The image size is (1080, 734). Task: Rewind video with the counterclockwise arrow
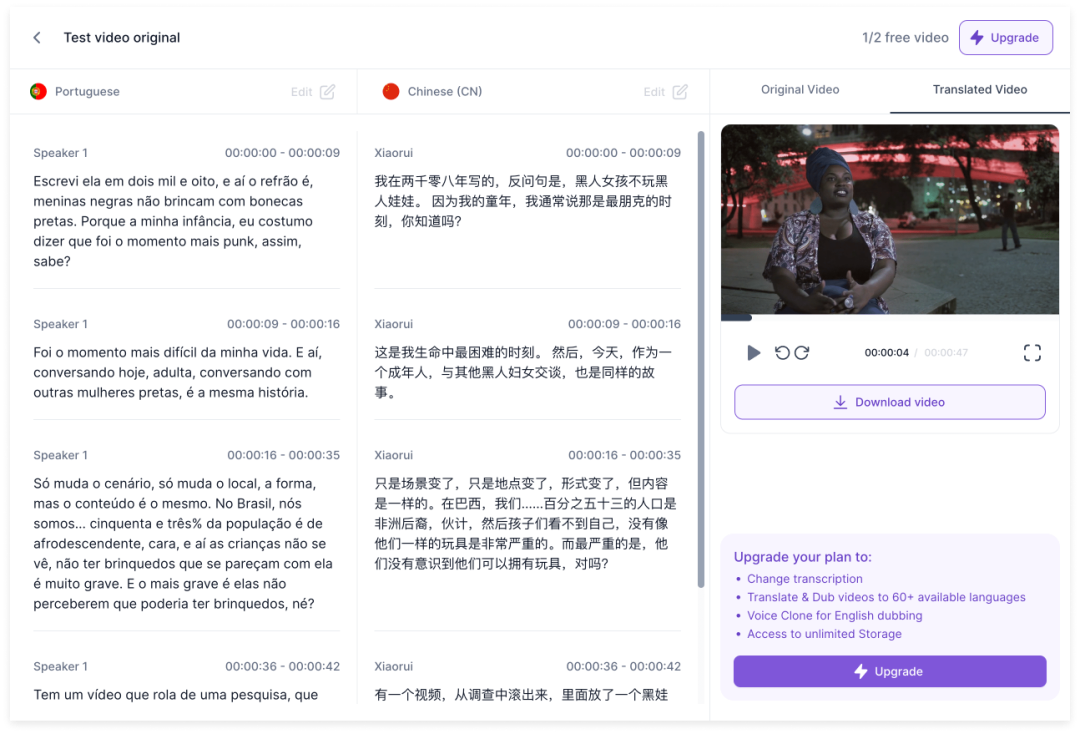782,353
